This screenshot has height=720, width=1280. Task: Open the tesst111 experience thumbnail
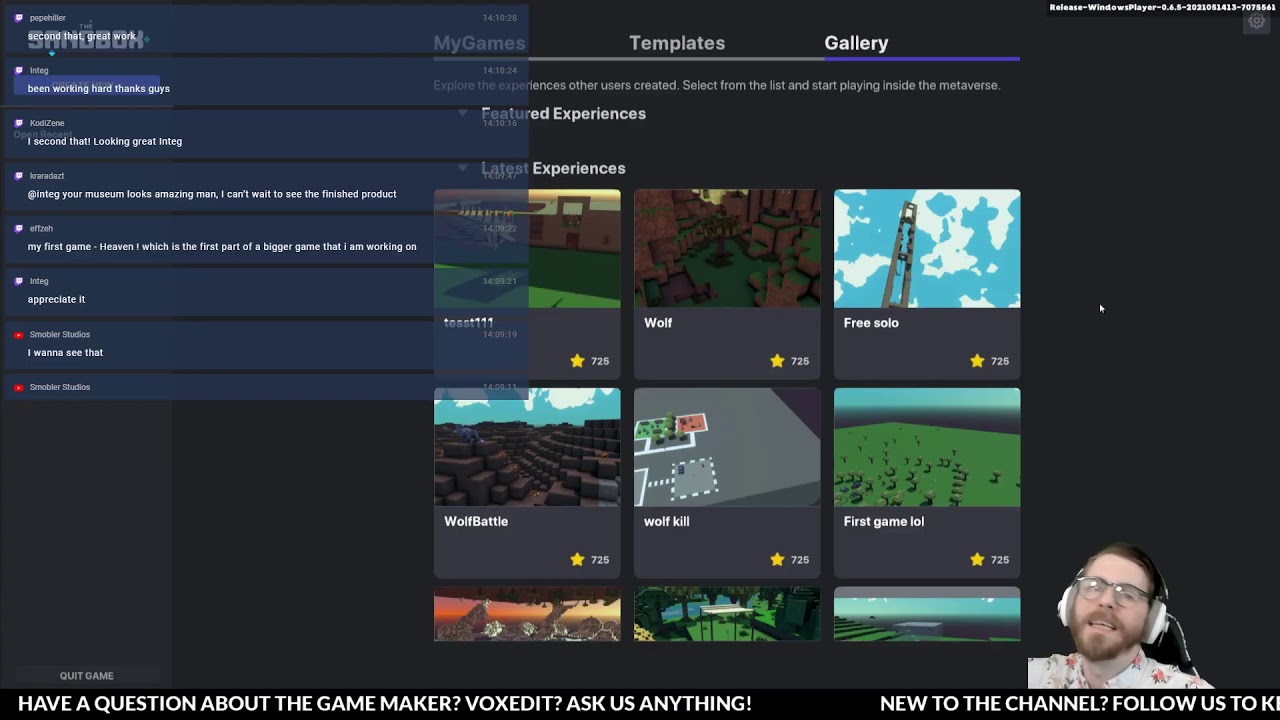pyautogui.click(x=527, y=248)
